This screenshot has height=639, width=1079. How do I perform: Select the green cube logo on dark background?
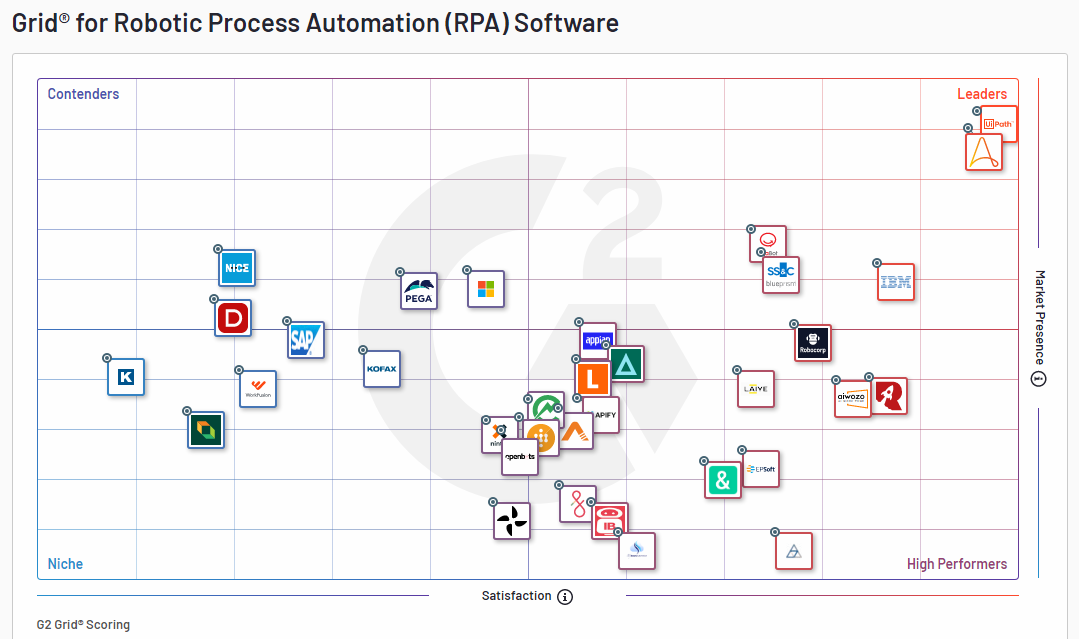(206, 430)
